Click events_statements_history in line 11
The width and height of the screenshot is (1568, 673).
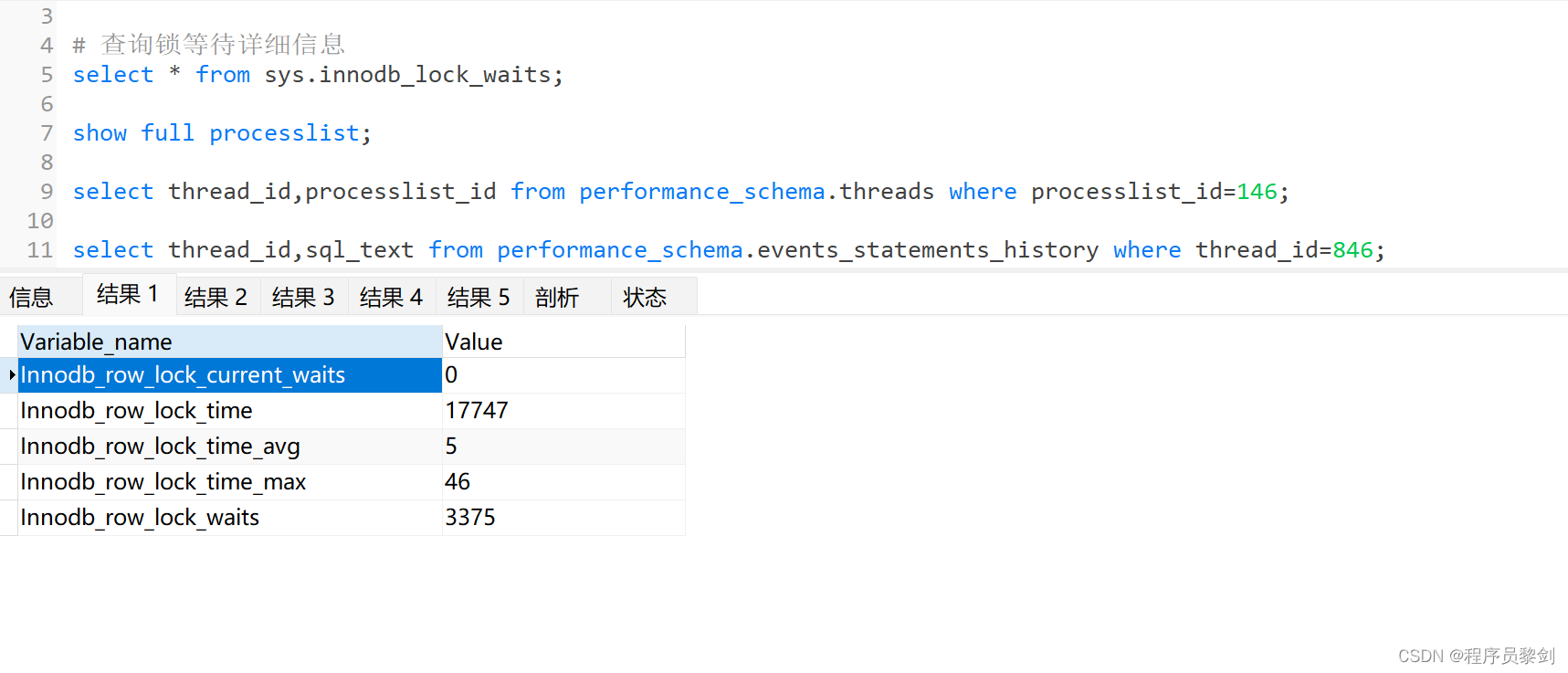tap(928, 250)
